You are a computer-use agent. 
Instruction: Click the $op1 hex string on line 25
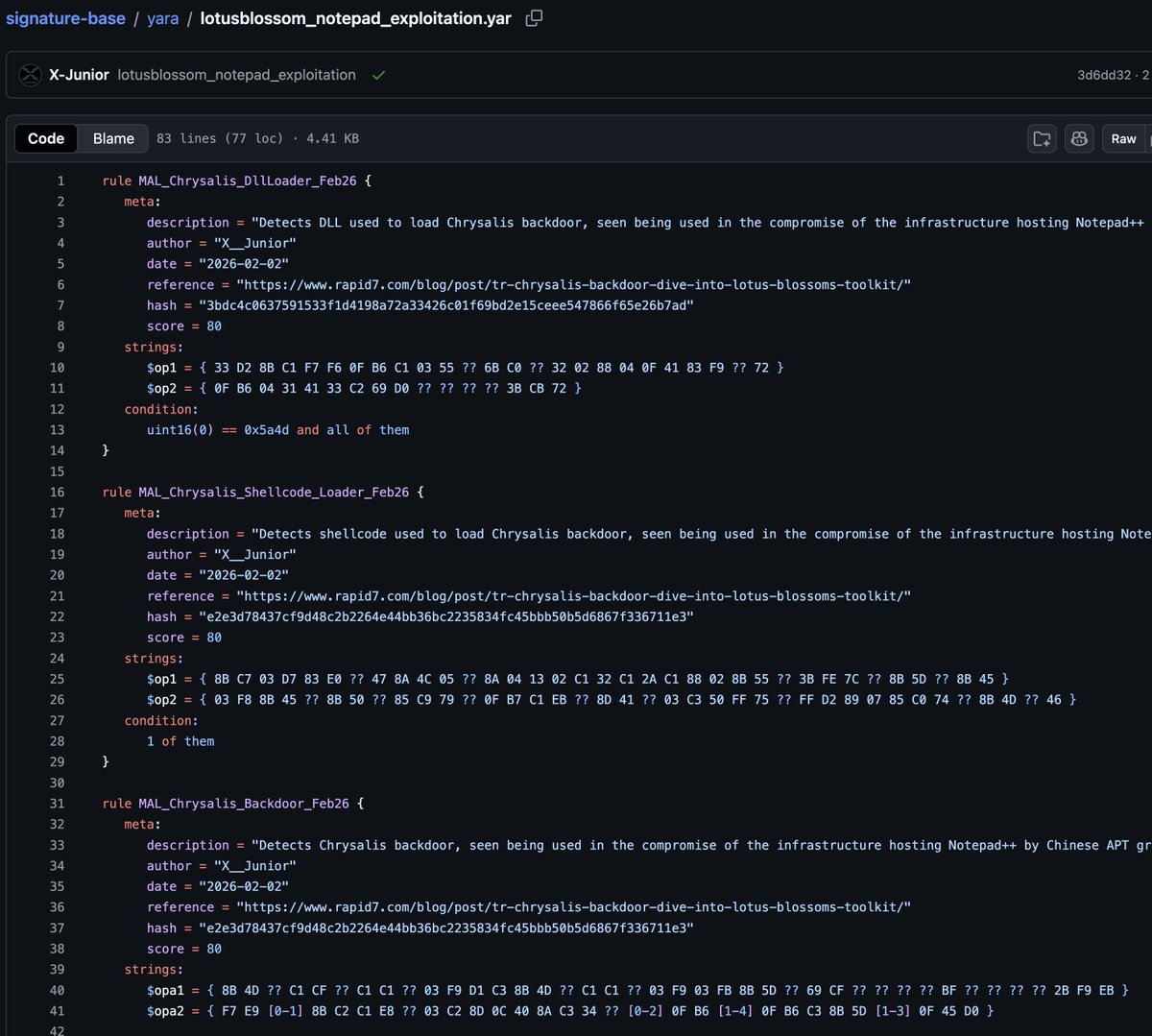604,678
